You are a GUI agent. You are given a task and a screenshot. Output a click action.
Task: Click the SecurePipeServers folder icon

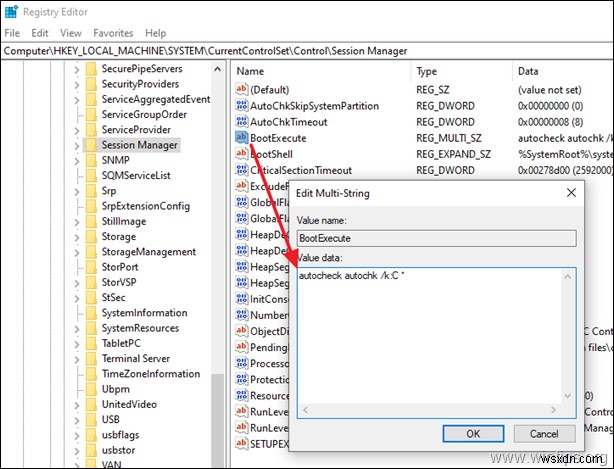point(91,69)
